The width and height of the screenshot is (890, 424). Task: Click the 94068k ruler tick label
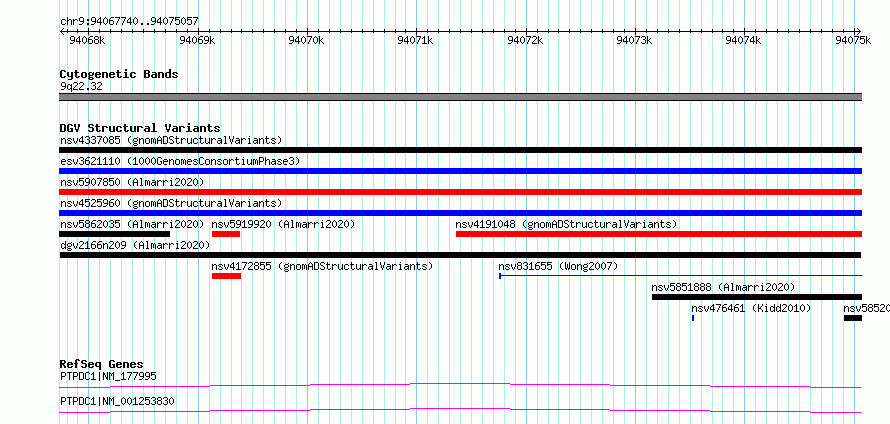tap(87, 40)
